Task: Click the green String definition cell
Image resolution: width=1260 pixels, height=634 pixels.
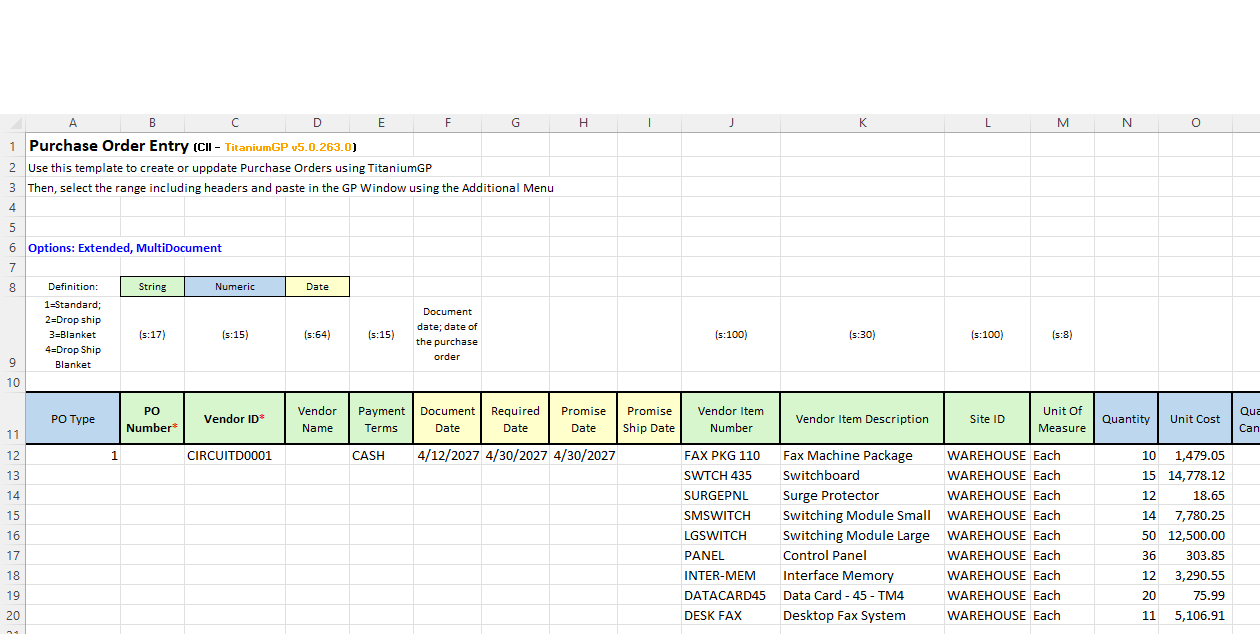Action: click(152, 286)
